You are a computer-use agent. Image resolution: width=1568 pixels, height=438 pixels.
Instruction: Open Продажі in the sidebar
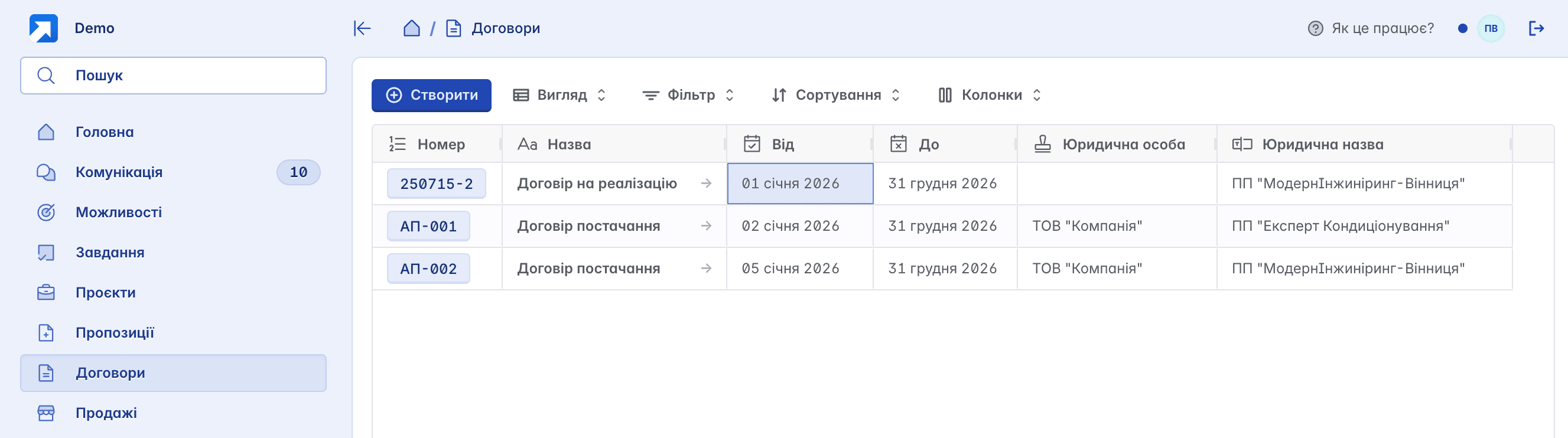pos(174,413)
